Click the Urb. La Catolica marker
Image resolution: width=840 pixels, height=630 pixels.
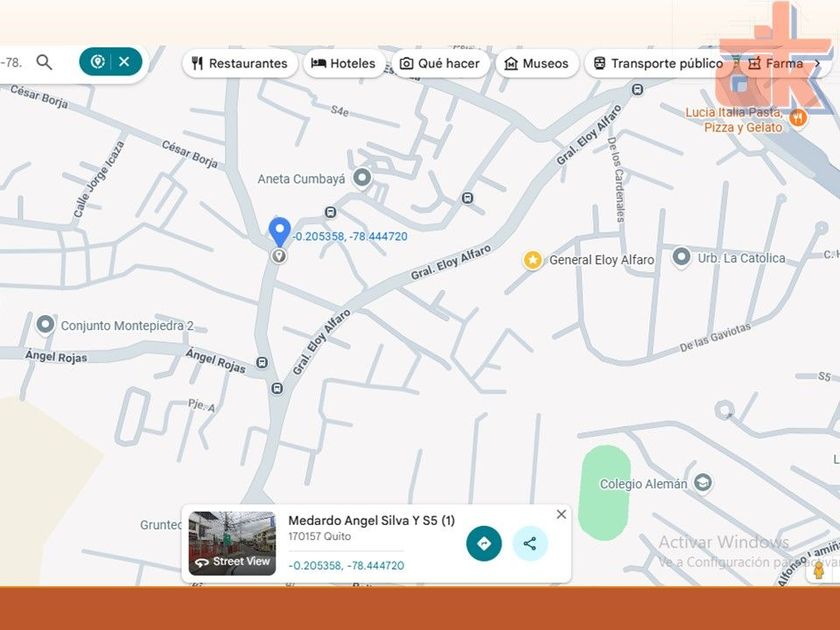point(681,257)
